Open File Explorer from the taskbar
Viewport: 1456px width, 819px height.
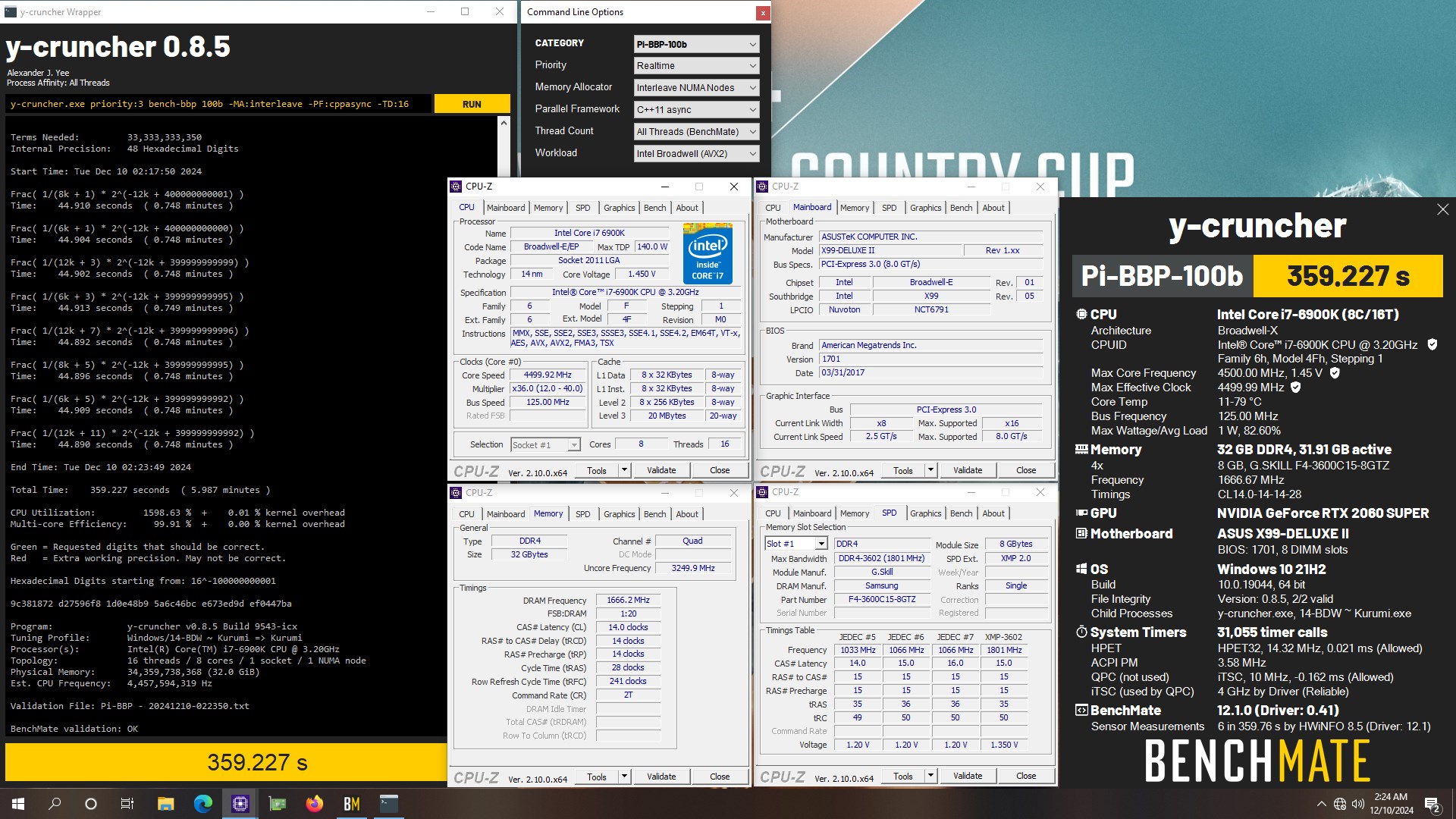click(165, 804)
